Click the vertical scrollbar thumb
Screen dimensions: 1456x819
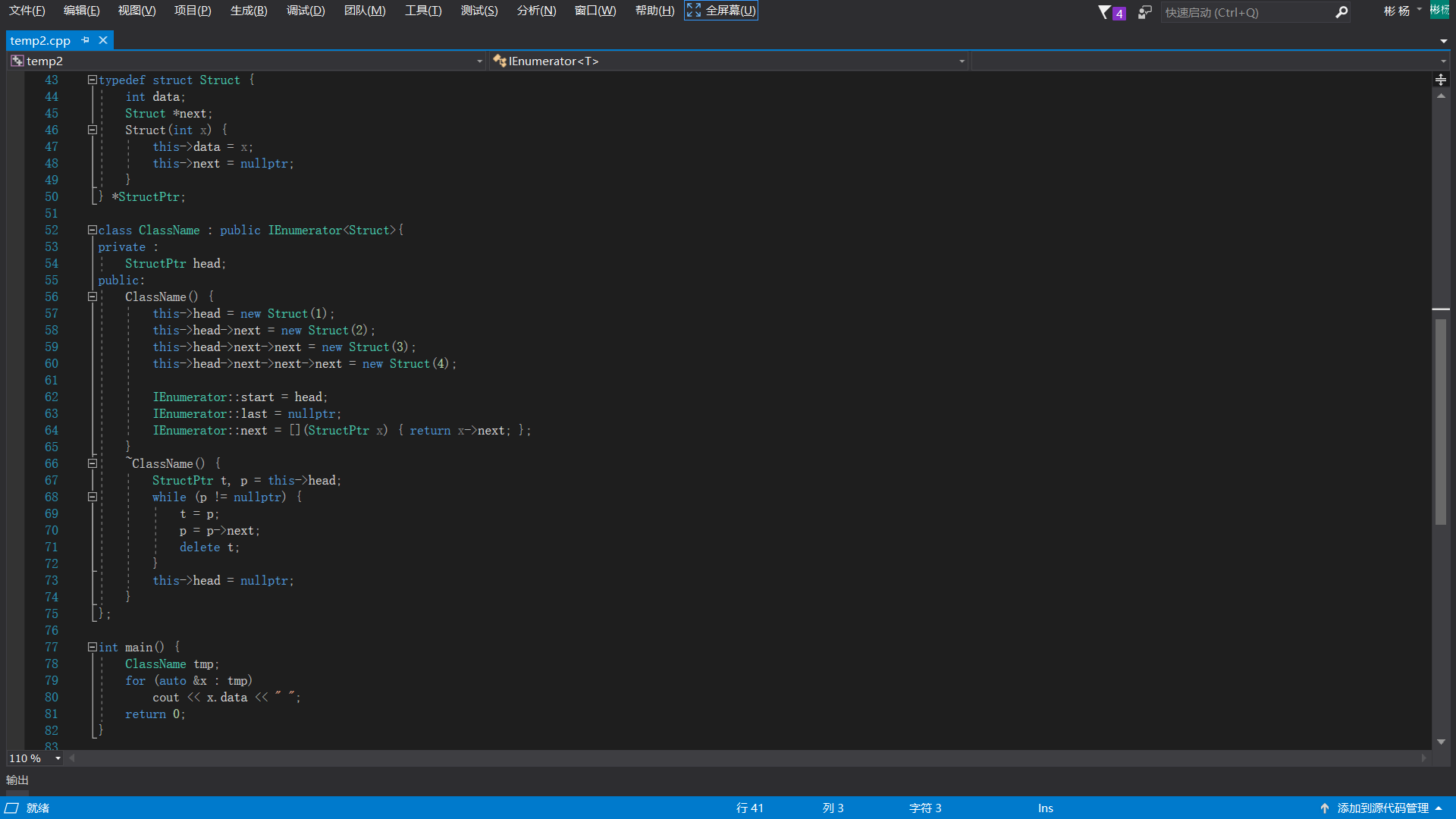pos(1441,421)
